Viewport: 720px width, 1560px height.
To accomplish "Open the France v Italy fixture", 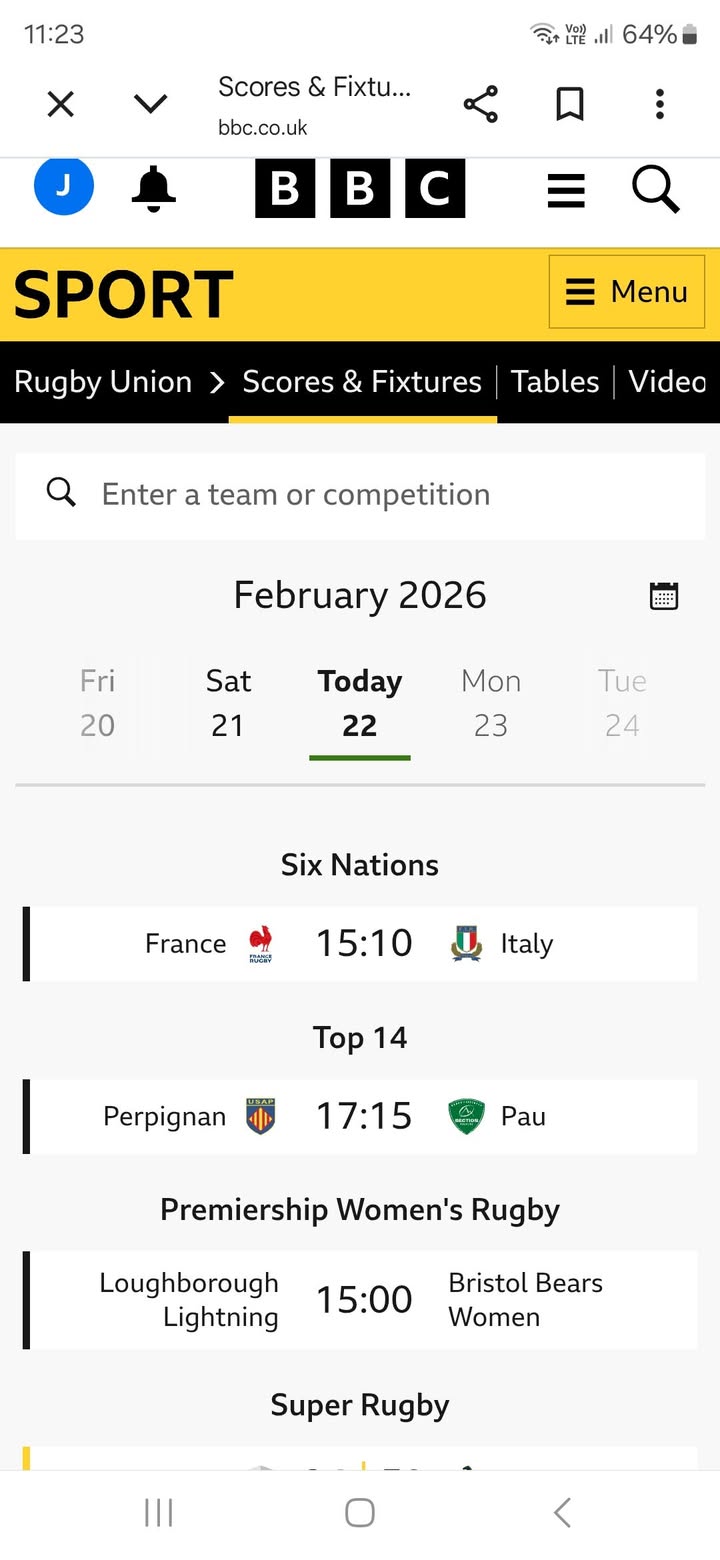I will 362,944.
